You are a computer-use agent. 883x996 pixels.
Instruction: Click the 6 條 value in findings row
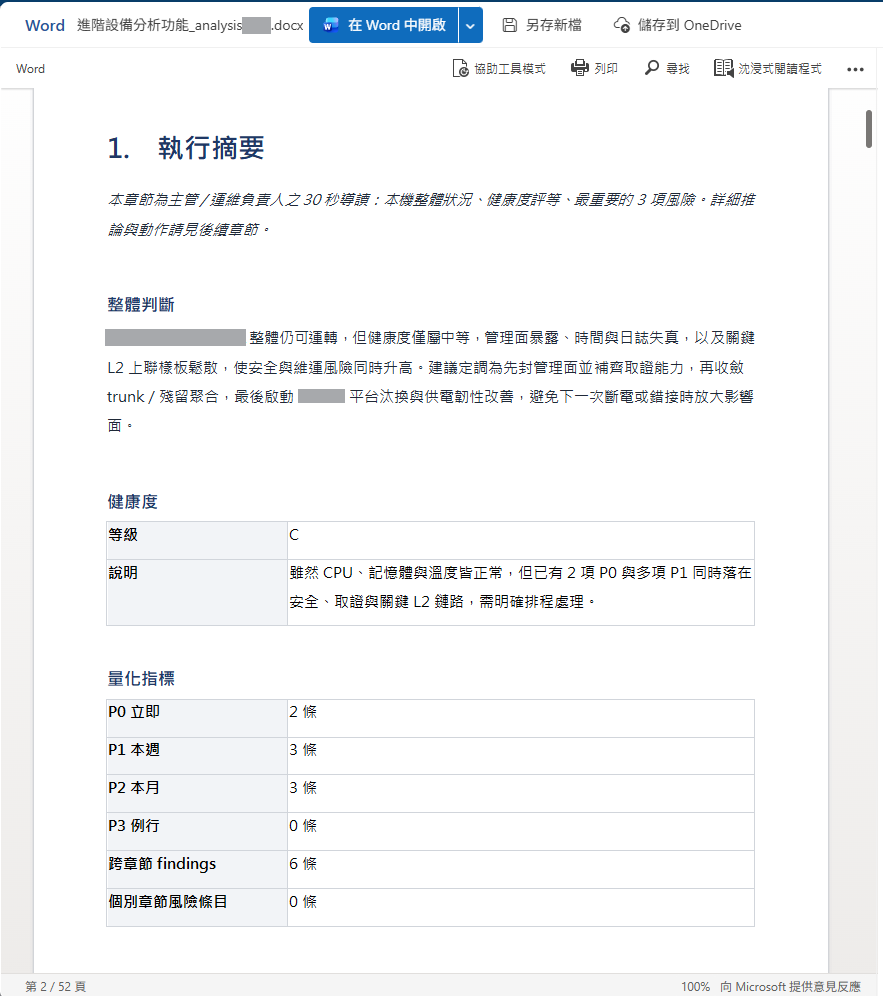pos(303,864)
